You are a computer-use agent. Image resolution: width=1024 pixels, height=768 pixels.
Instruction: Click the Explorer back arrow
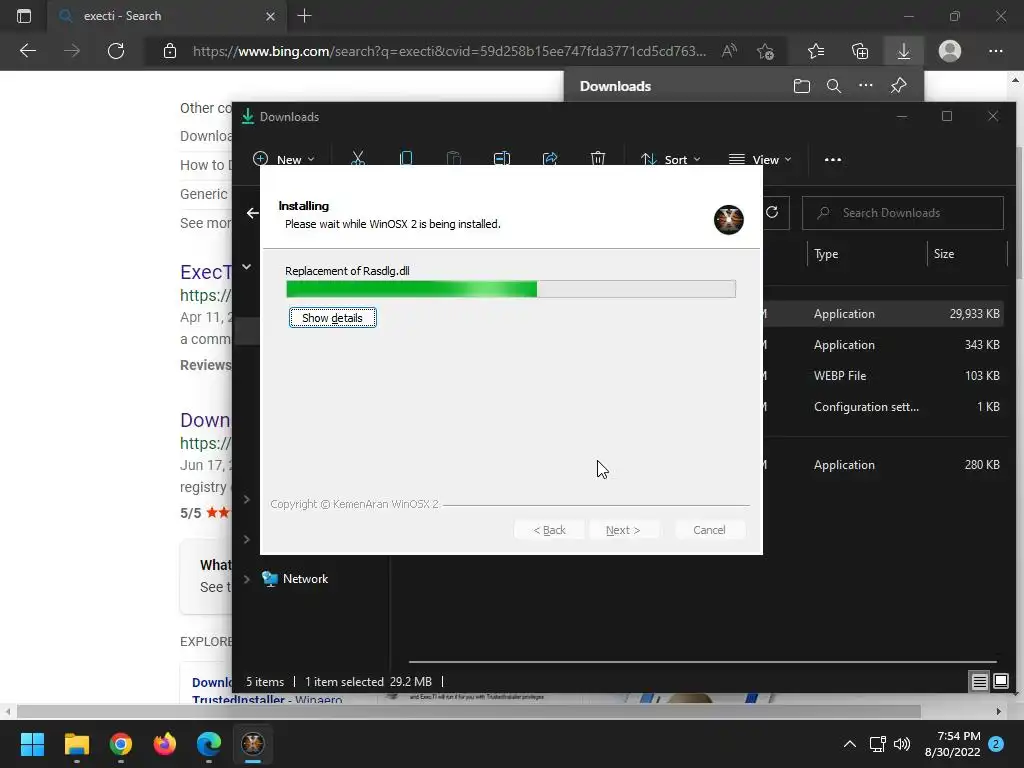253,213
